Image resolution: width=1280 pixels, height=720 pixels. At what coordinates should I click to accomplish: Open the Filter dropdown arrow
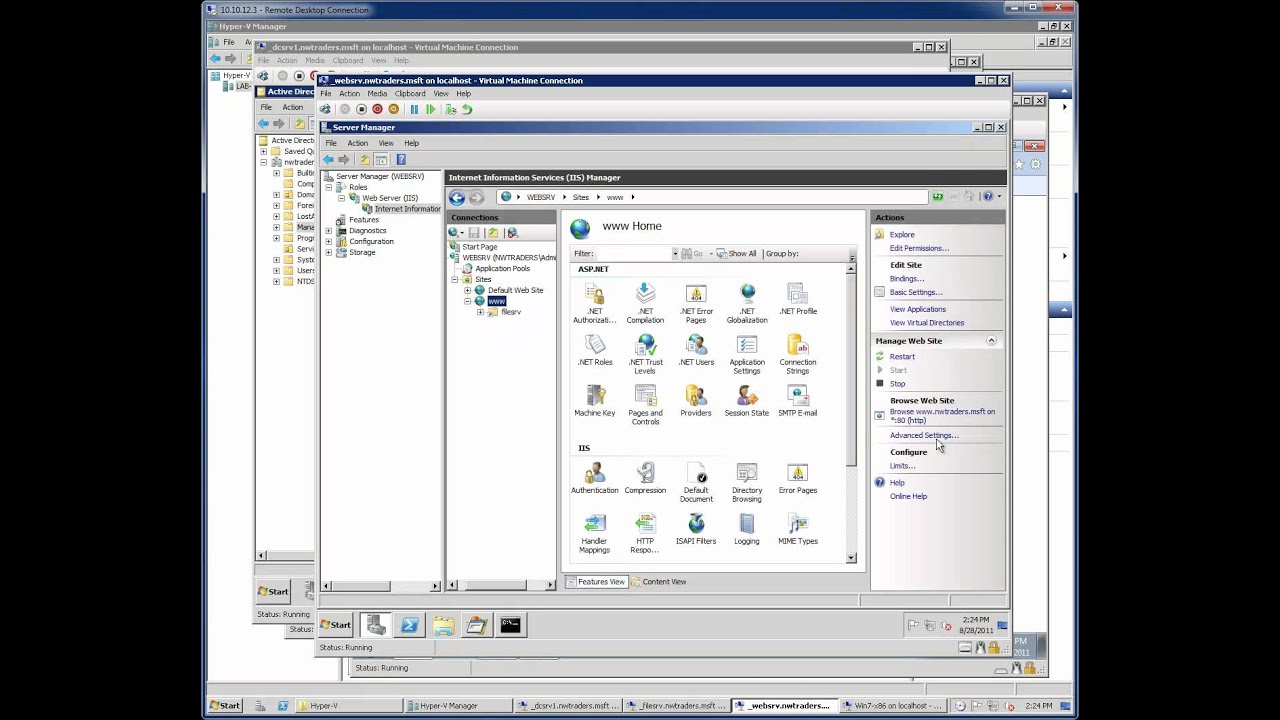pyautogui.click(x=675, y=254)
